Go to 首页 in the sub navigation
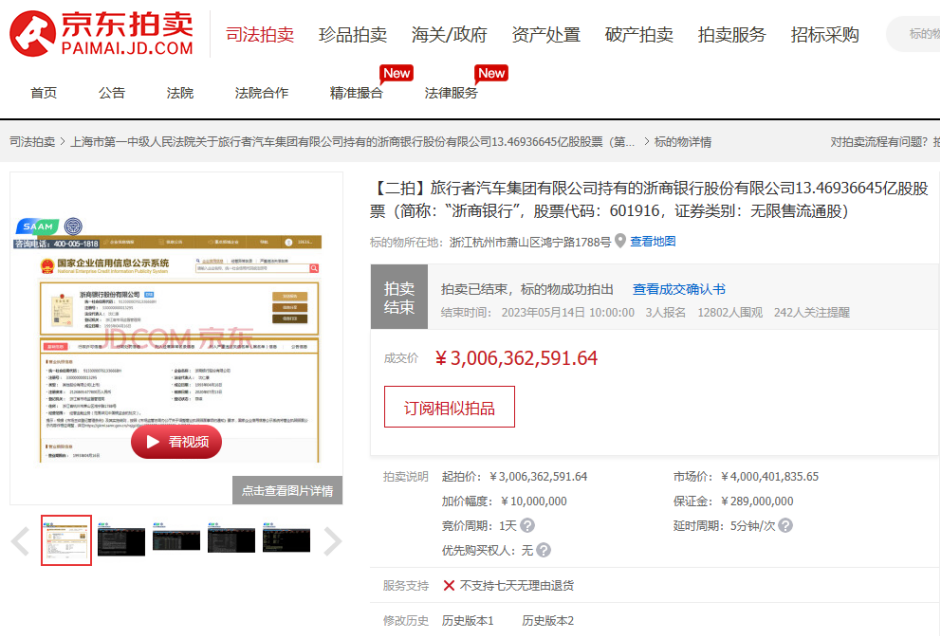Image resolution: width=940 pixels, height=636 pixels. pos(44,93)
